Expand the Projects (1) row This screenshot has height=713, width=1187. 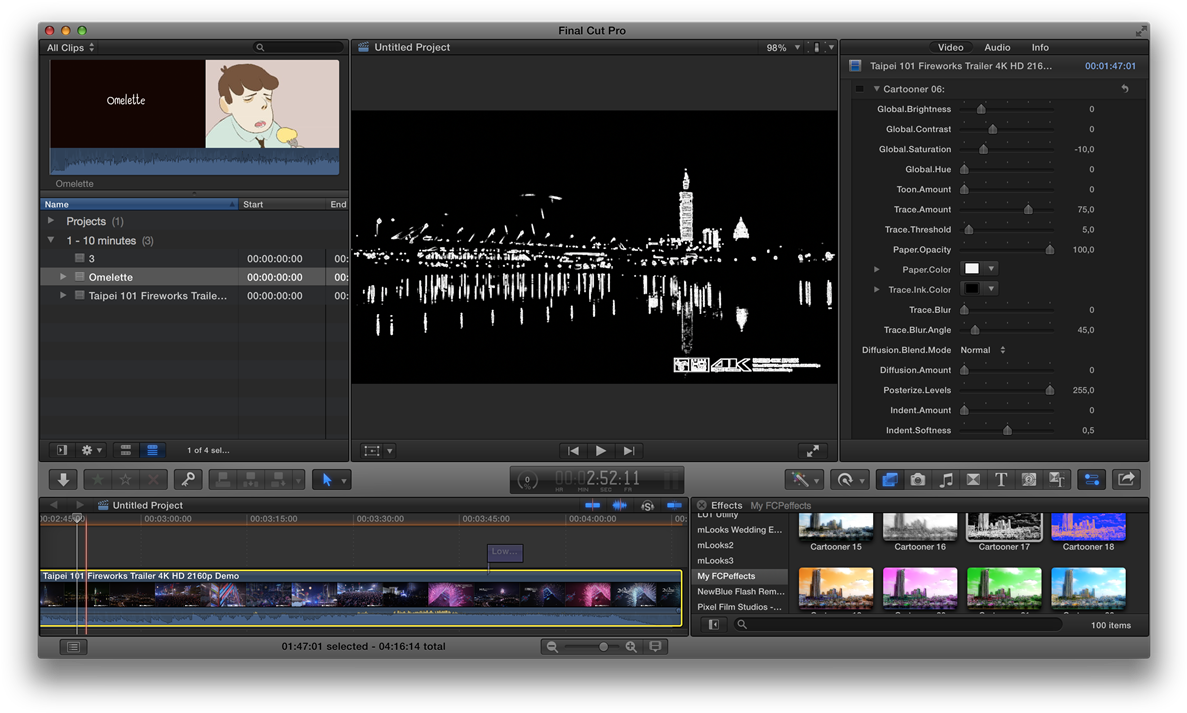[51, 221]
